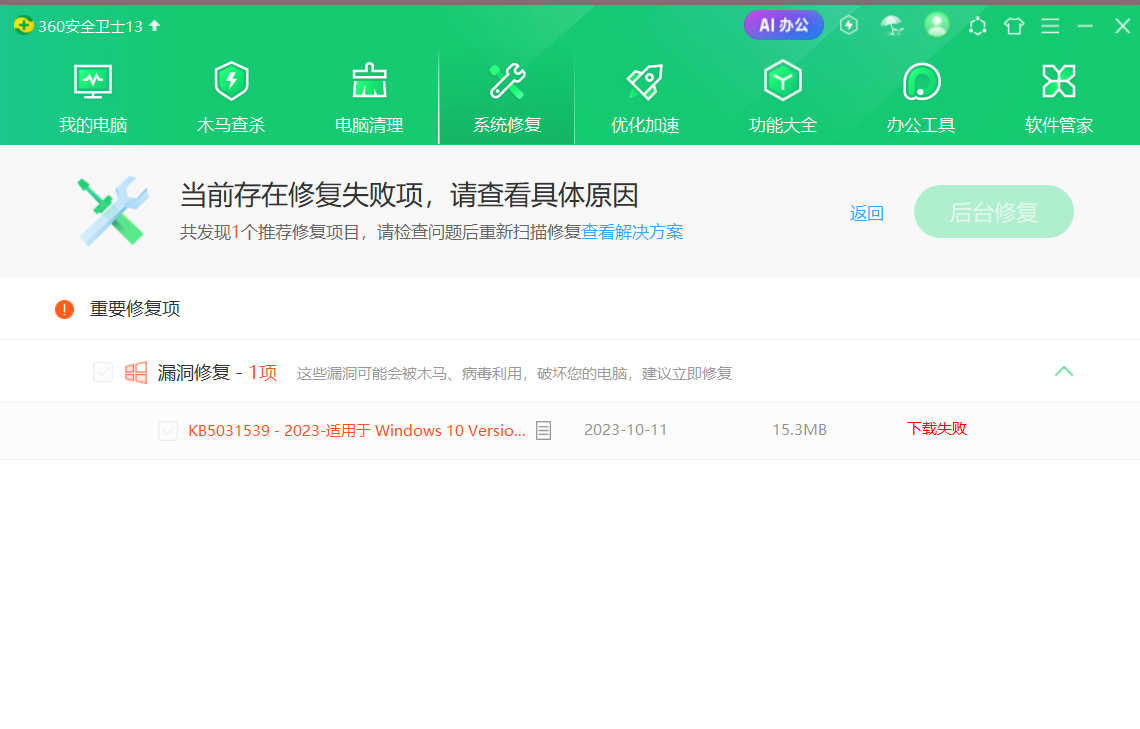Image resolution: width=1140 pixels, height=729 pixels.
Task: Open the skin shirt icon
Action: [x=1014, y=26]
